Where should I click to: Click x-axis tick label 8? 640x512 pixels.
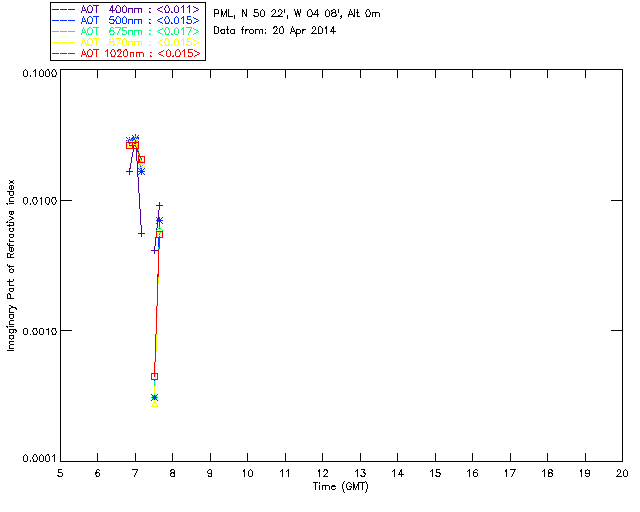coord(172,473)
